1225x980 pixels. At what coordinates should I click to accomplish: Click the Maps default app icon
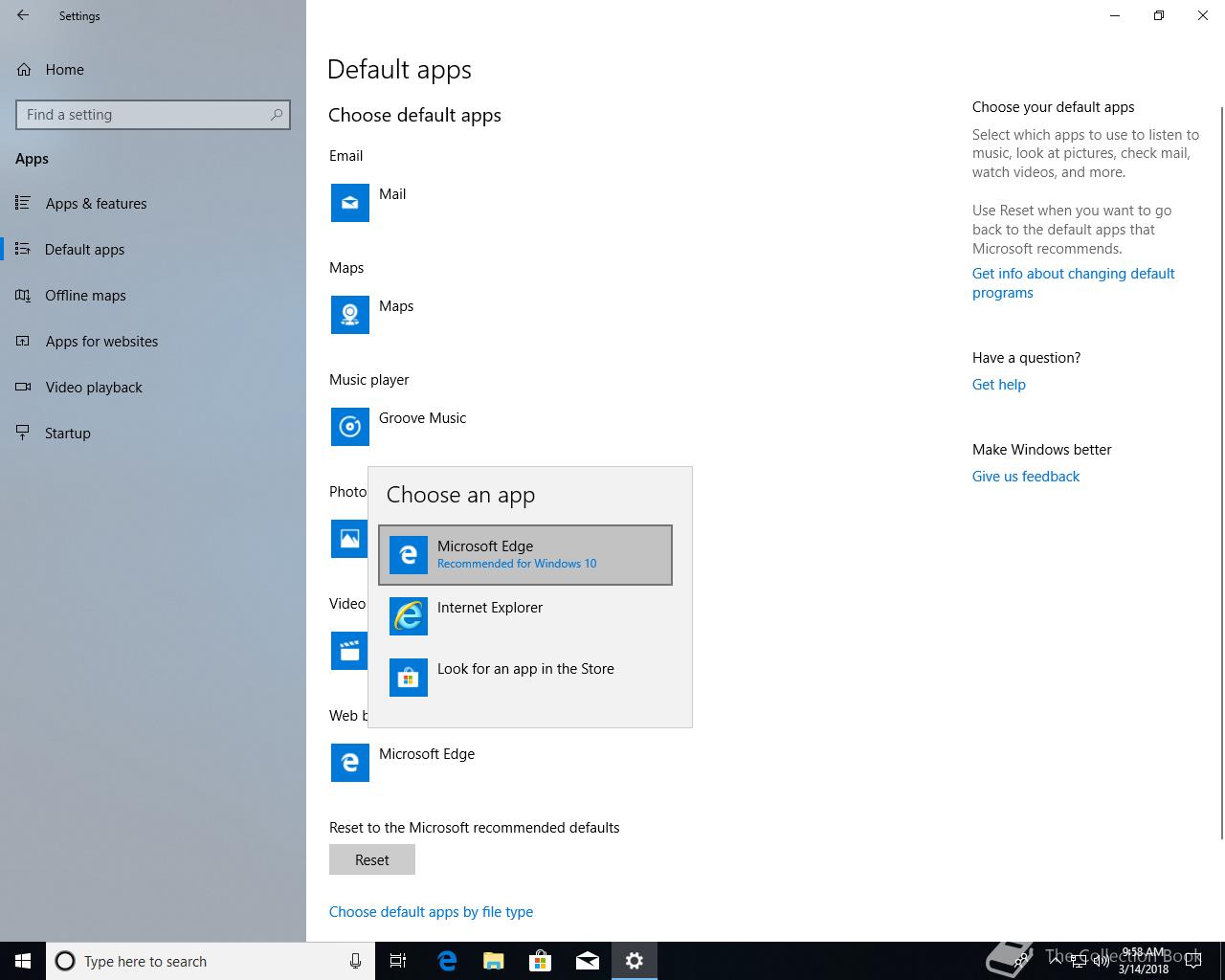[x=350, y=315]
